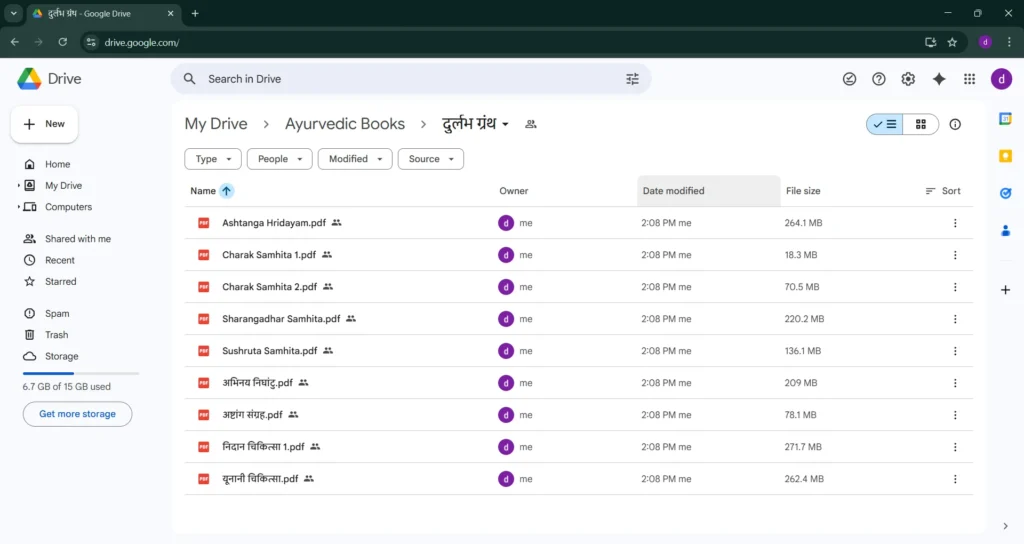Reverse sort direction arrow beside Name
This screenshot has width=1024, height=544.
tap(227, 191)
